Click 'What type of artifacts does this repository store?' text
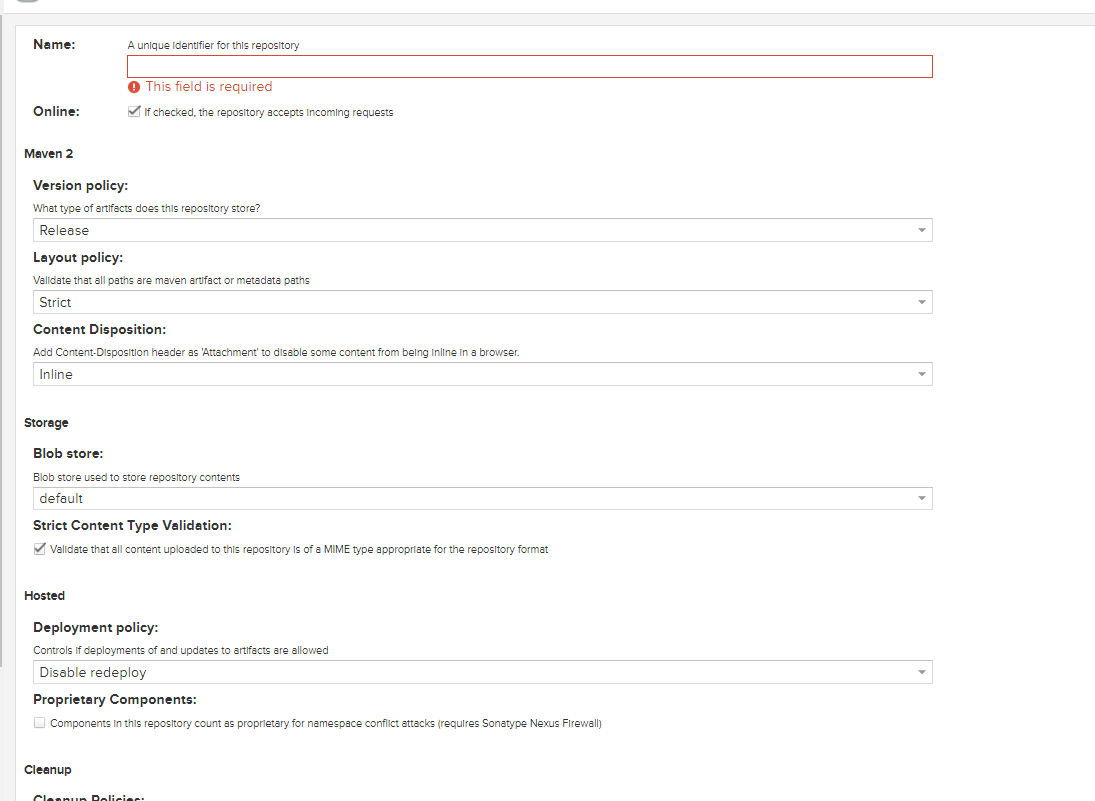Screen dimensions: 1095x801 click(x=147, y=208)
